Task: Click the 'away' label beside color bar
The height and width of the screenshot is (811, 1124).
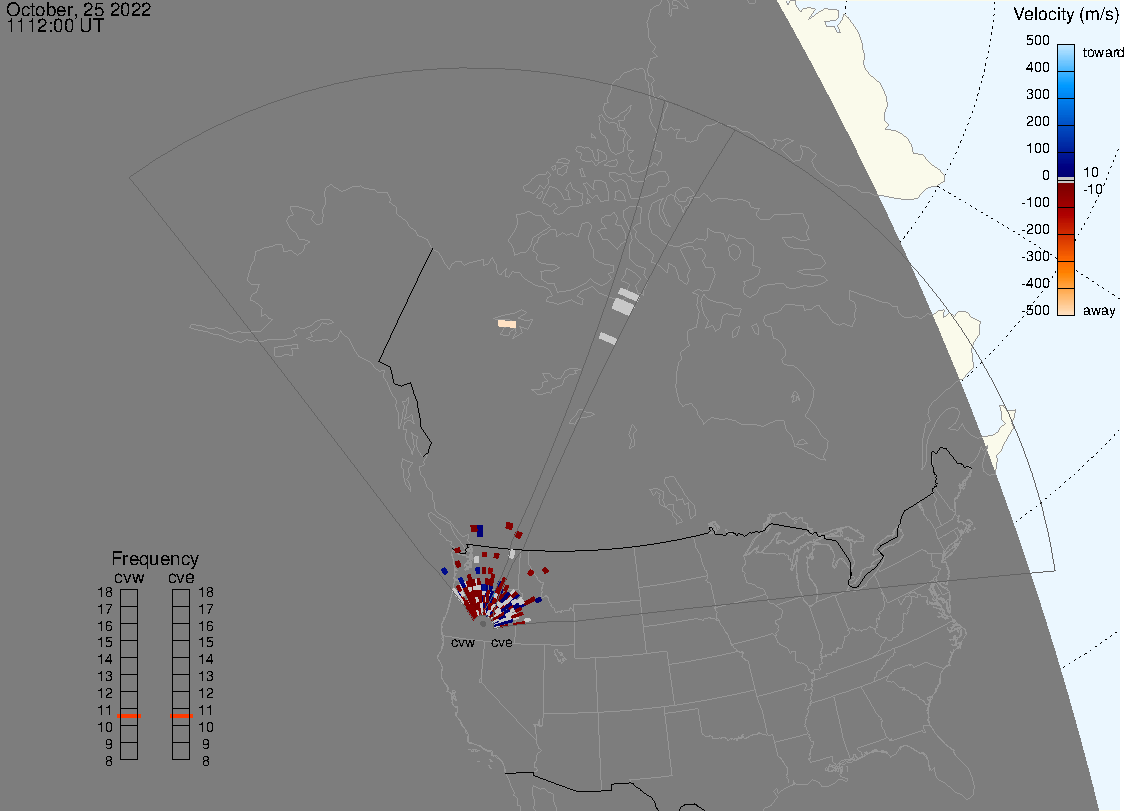Action: [1099, 311]
